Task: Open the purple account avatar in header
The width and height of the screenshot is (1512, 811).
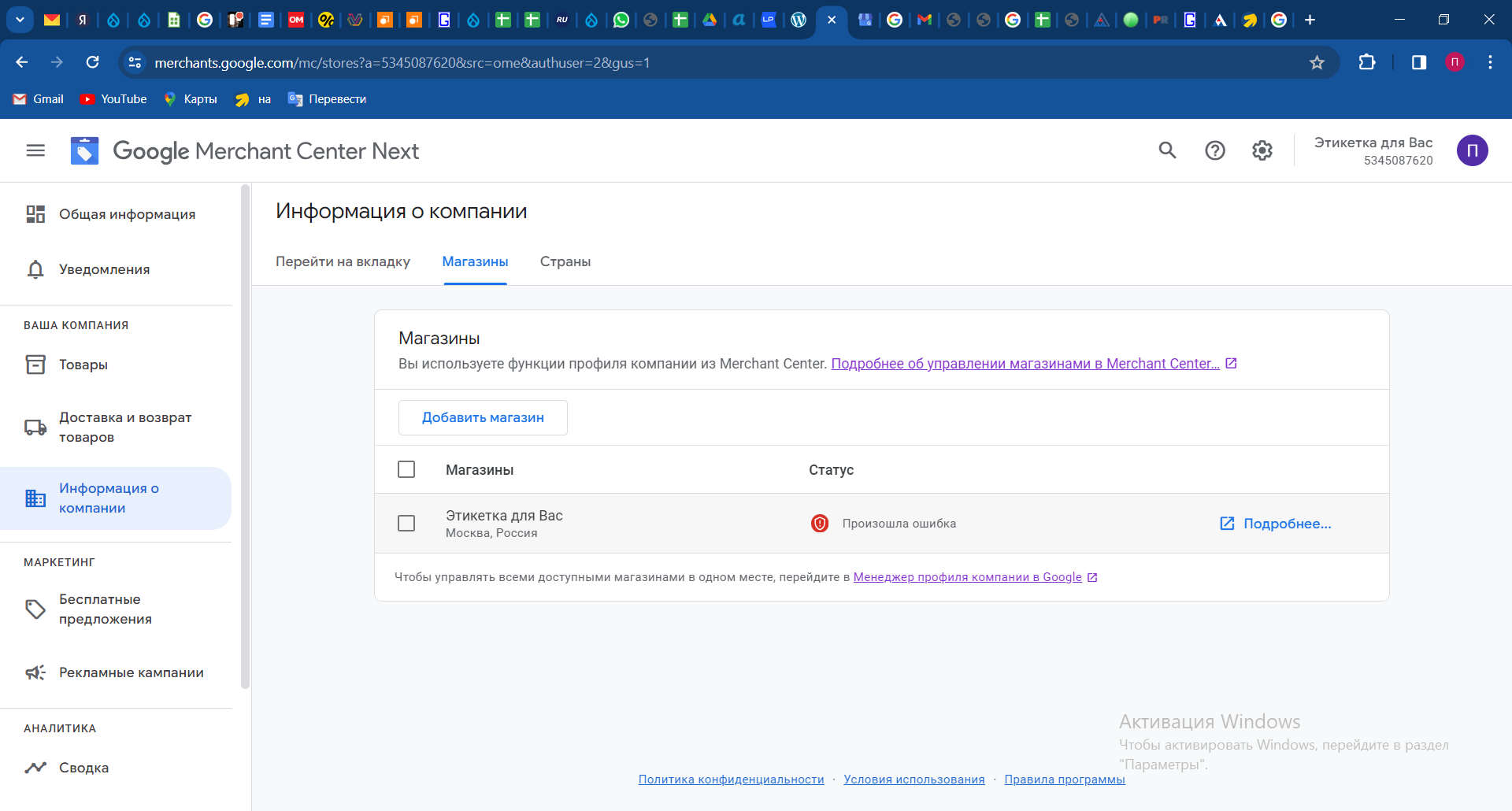Action: 1472,150
